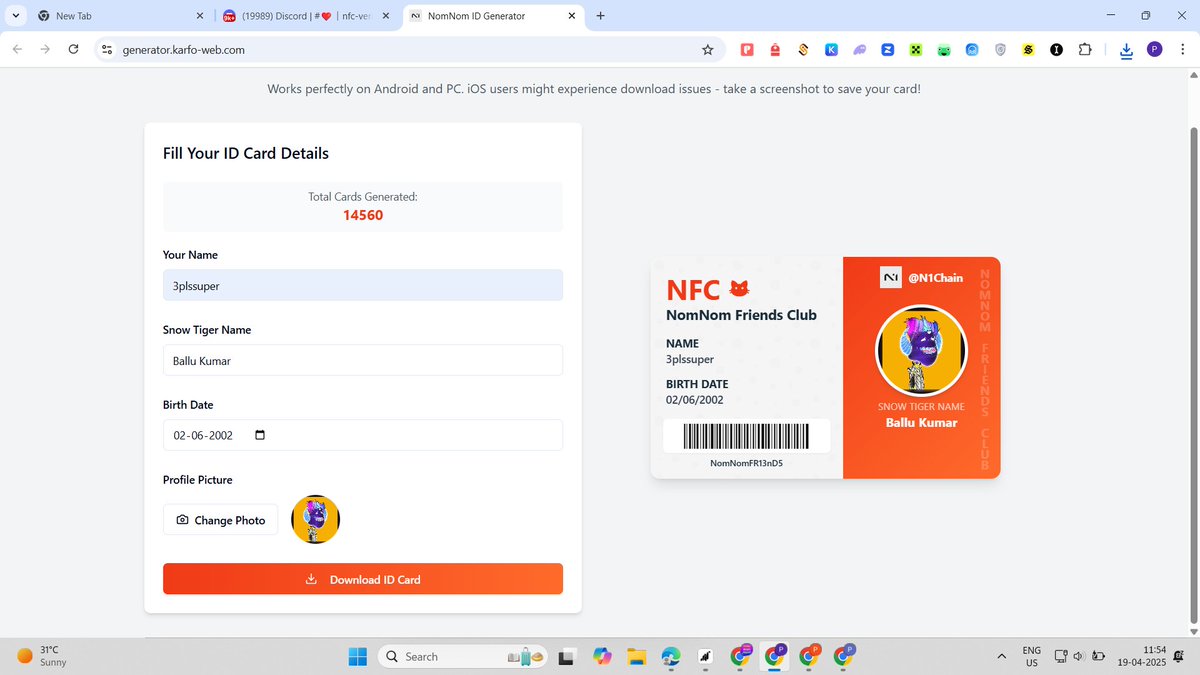
Task: Open Task View on the taskbar
Action: (x=567, y=656)
